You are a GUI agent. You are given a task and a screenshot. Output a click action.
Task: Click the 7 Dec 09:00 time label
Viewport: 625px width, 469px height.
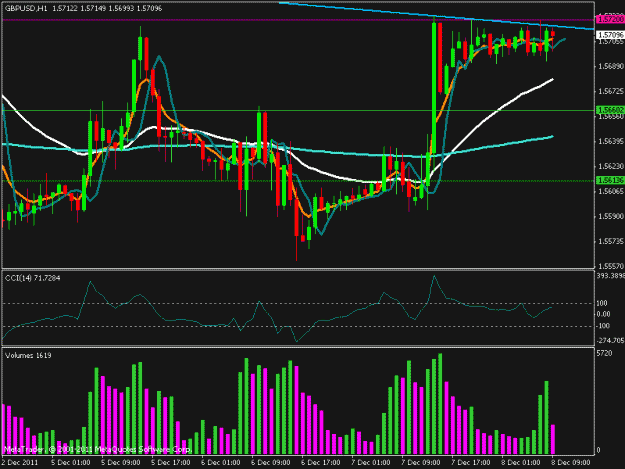point(421,463)
